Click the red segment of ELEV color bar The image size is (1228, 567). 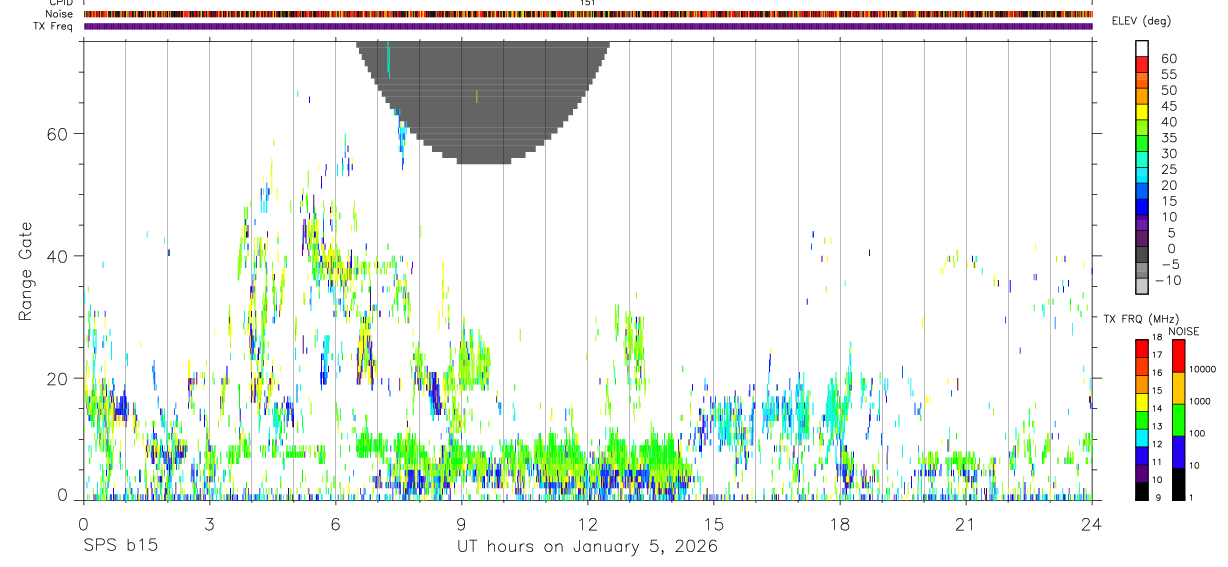1142,64
